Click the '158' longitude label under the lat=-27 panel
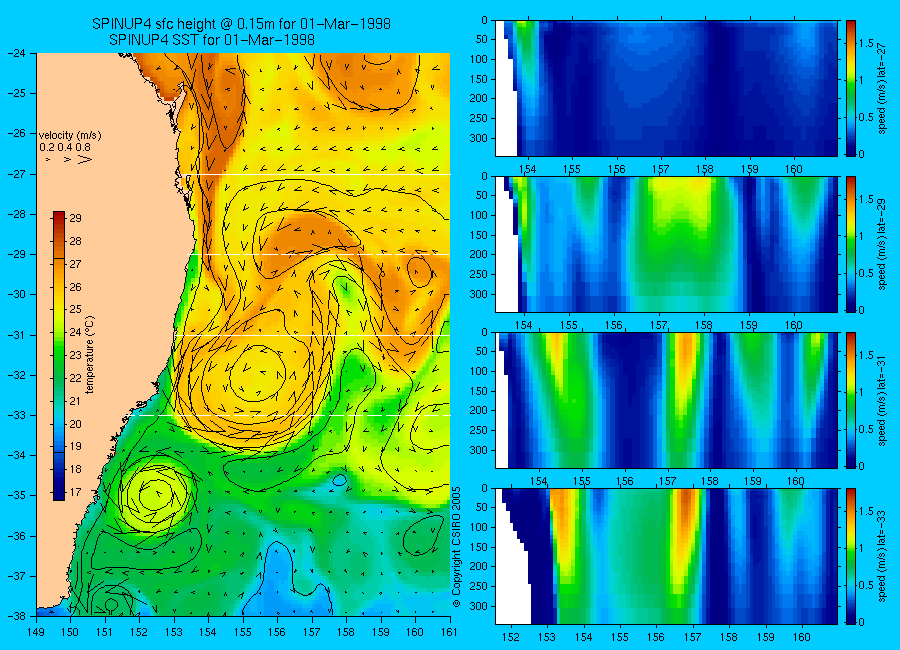This screenshot has width=900, height=650. pyautogui.click(x=705, y=169)
